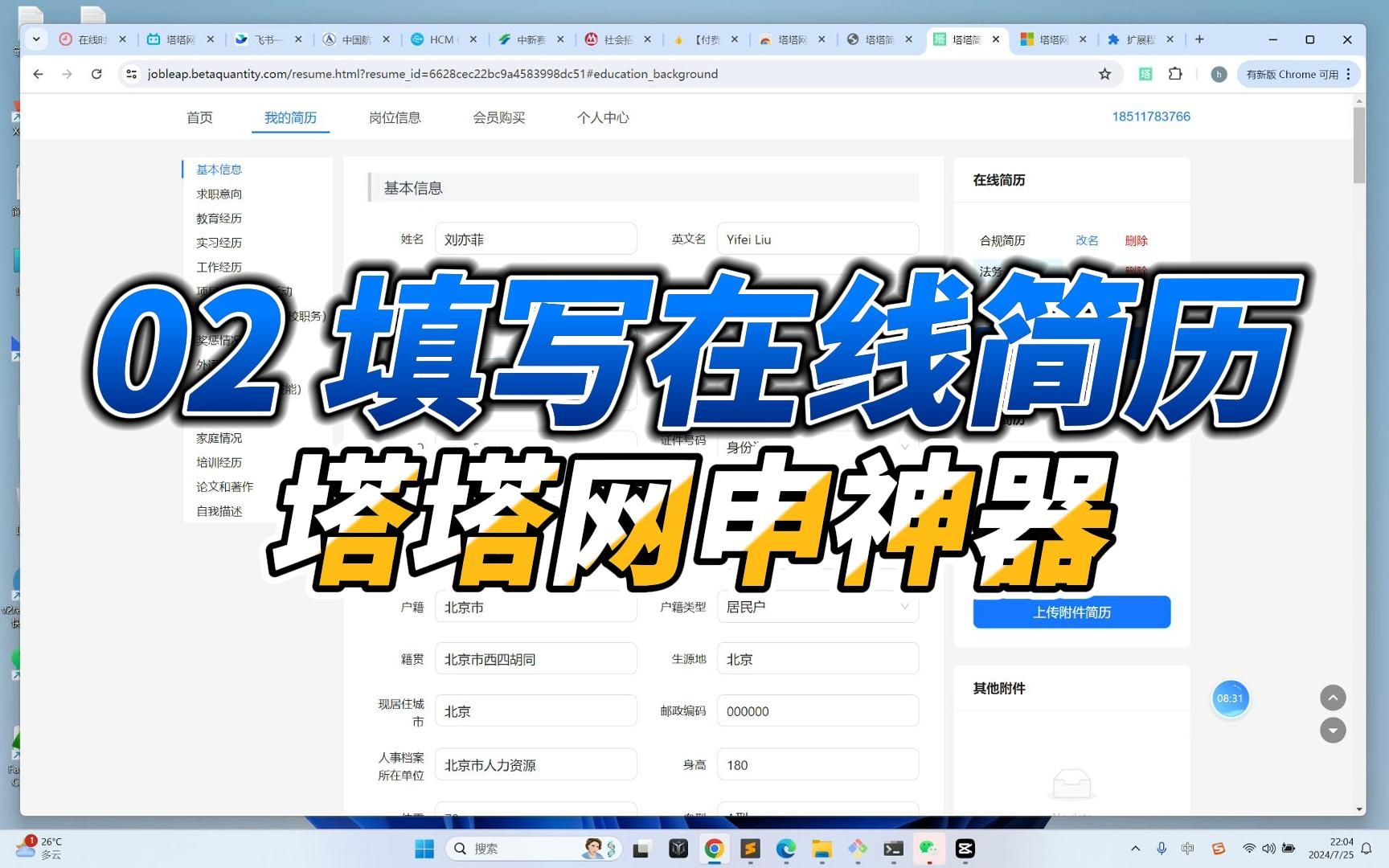Jump to 工作经历 section in sidebar
This screenshot has height=868, width=1389.
[219, 267]
